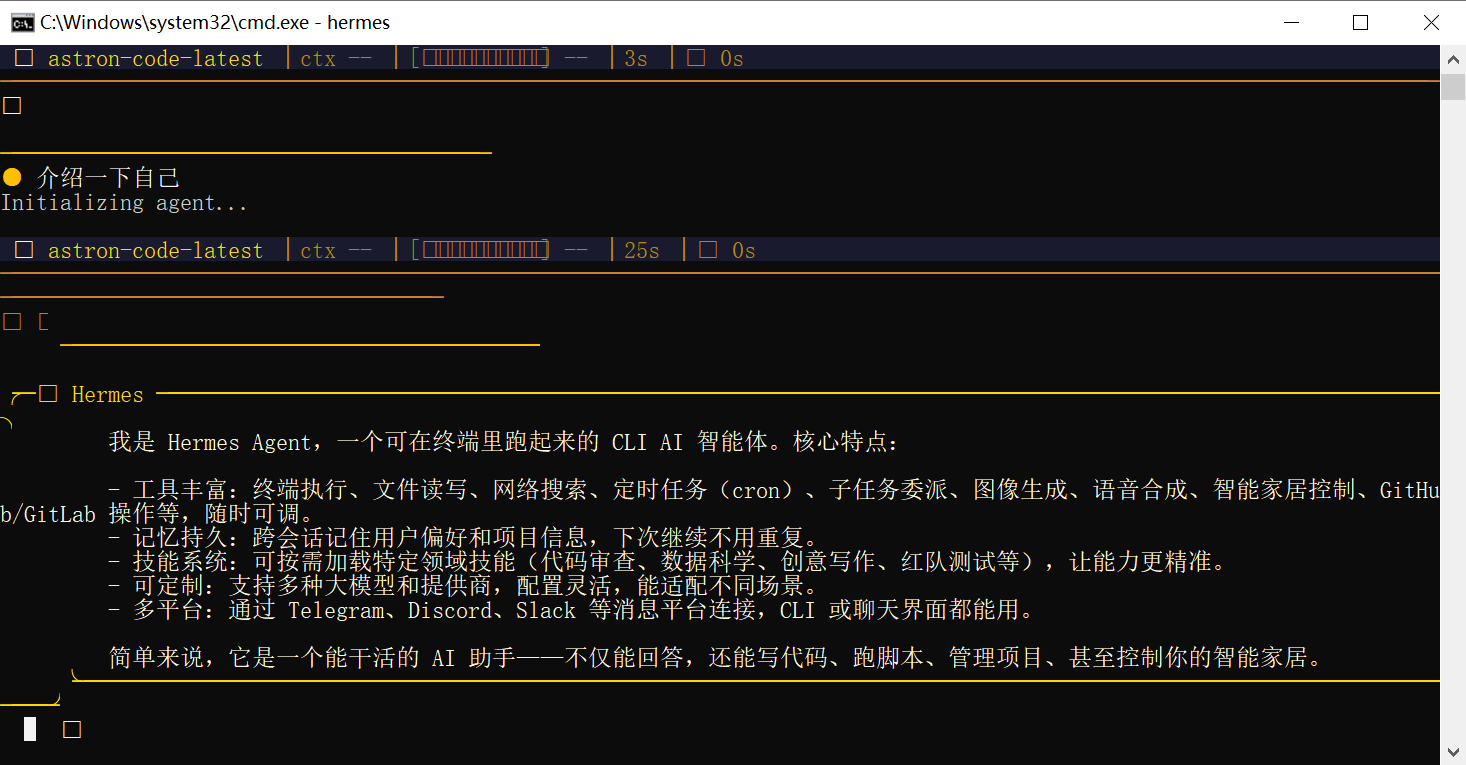Click 'astron-code-latest' in the status bar showing 25s
The height and width of the screenshot is (765, 1466).
click(155, 251)
